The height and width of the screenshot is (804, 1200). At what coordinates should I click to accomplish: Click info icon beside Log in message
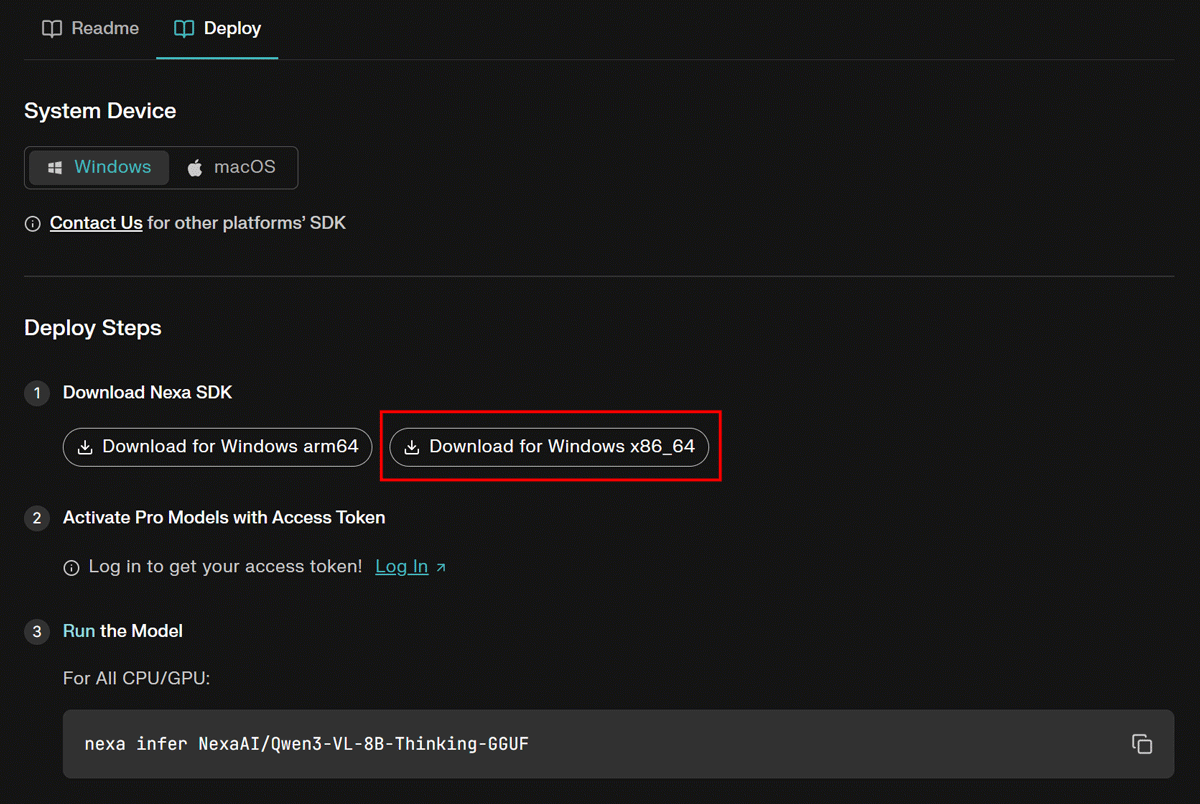[71, 568]
